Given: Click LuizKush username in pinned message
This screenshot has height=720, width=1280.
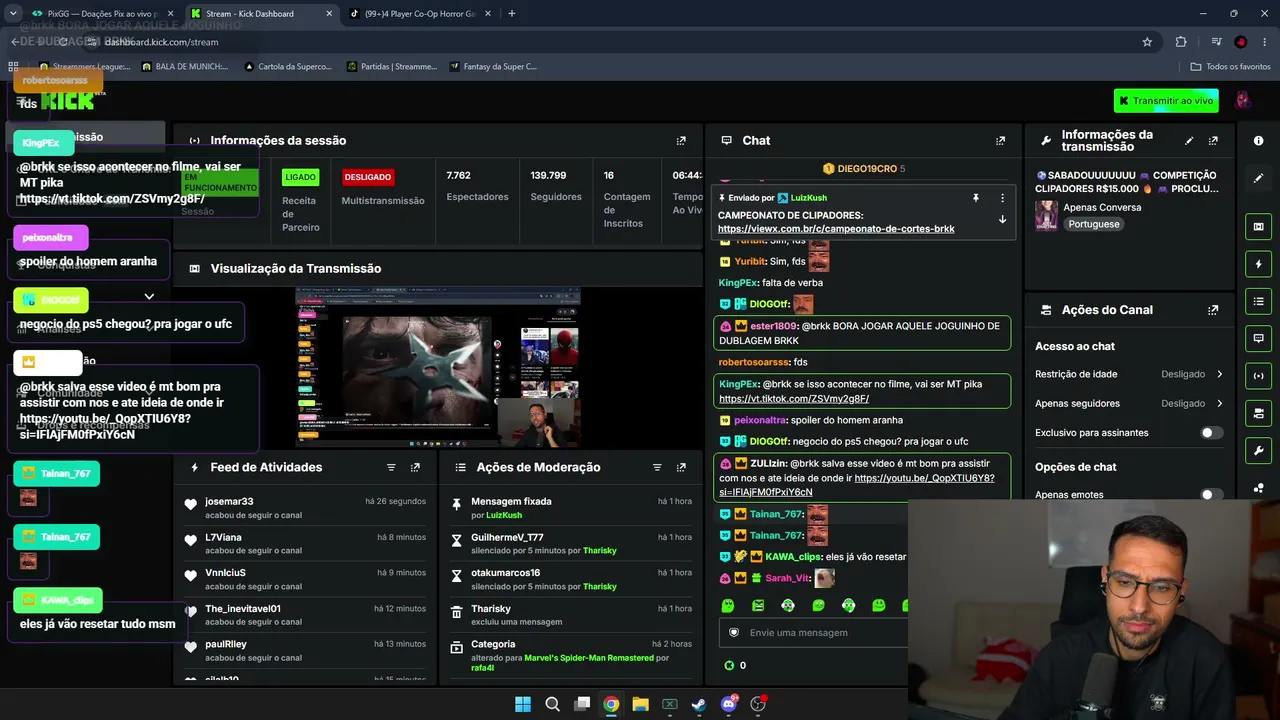Looking at the screenshot, I should click(809, 198).
